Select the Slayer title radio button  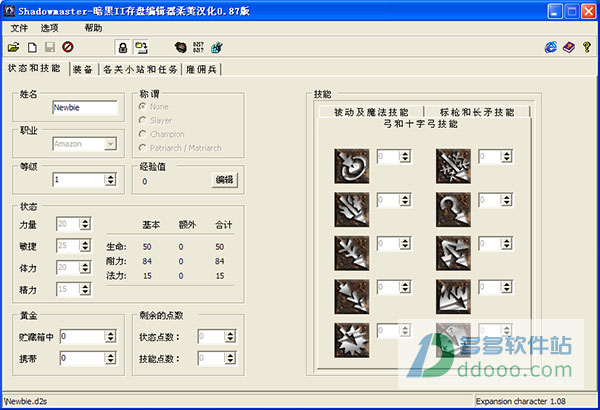143,120
